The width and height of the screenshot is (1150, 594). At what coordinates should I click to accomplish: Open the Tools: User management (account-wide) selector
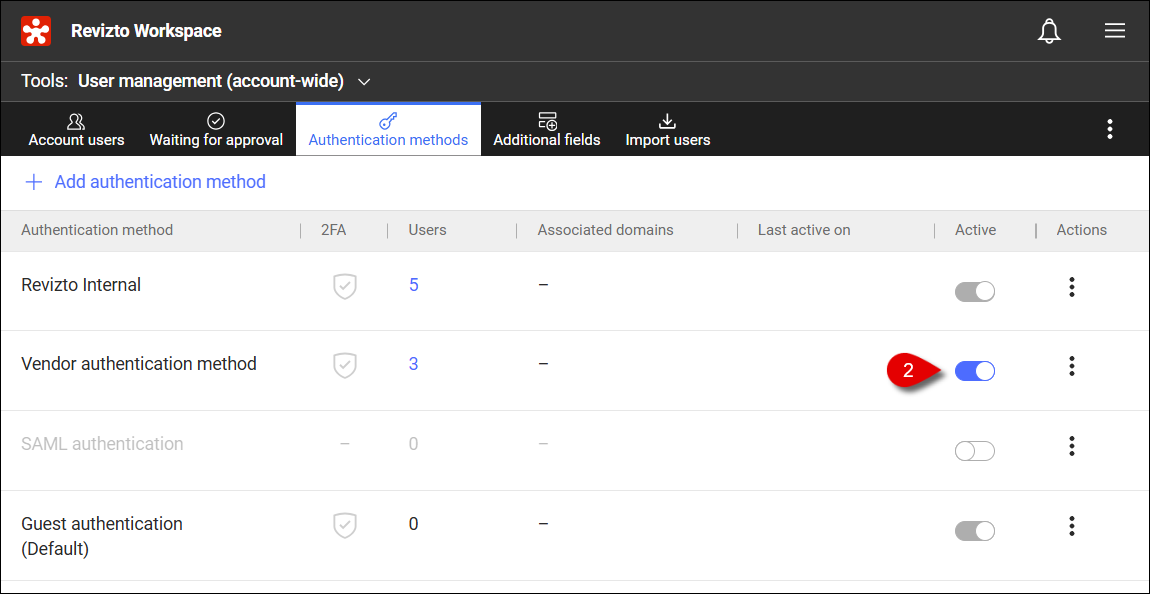coord(196,81)
